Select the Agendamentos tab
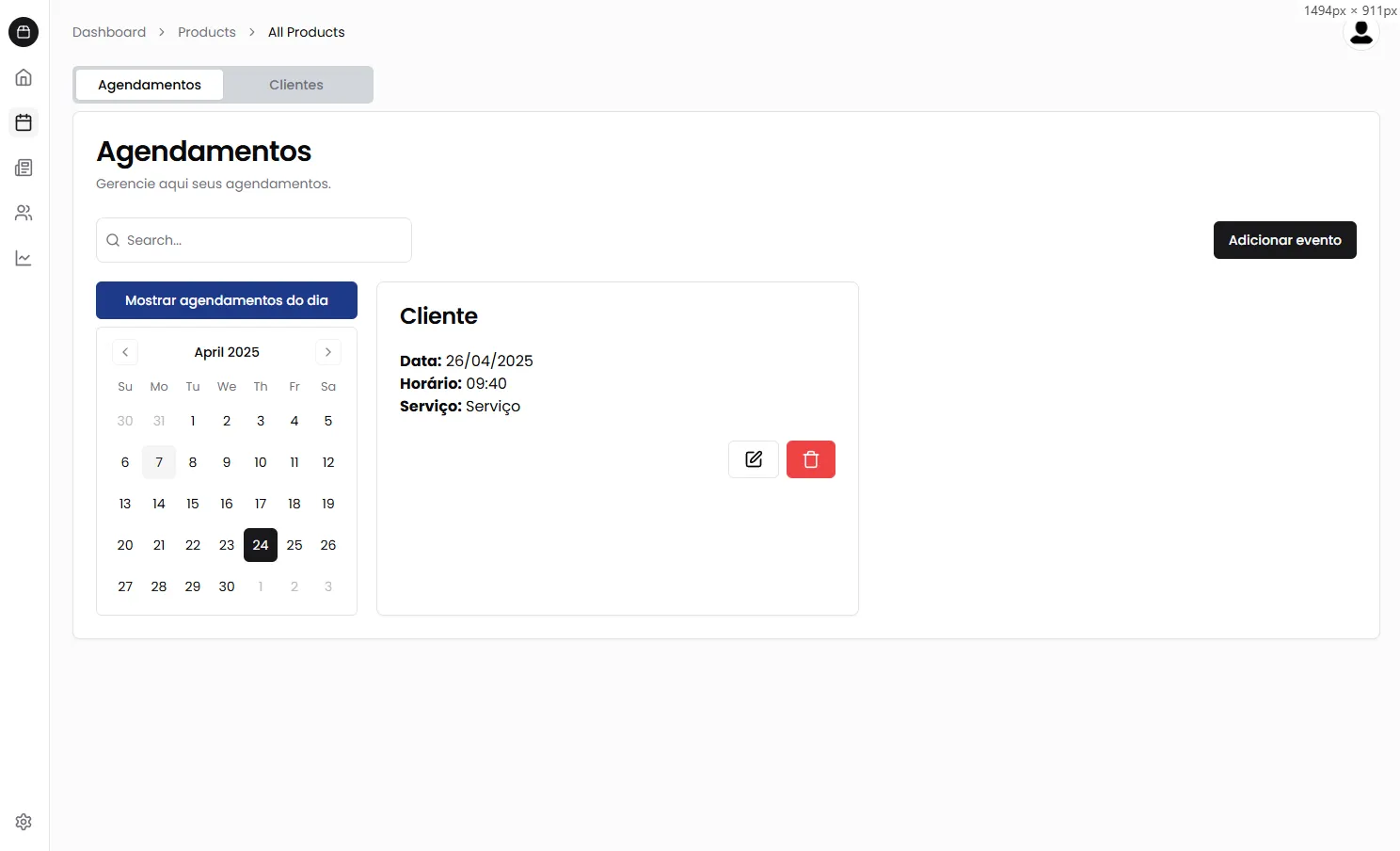The image size is (1400, 851). tap(150, 85)
